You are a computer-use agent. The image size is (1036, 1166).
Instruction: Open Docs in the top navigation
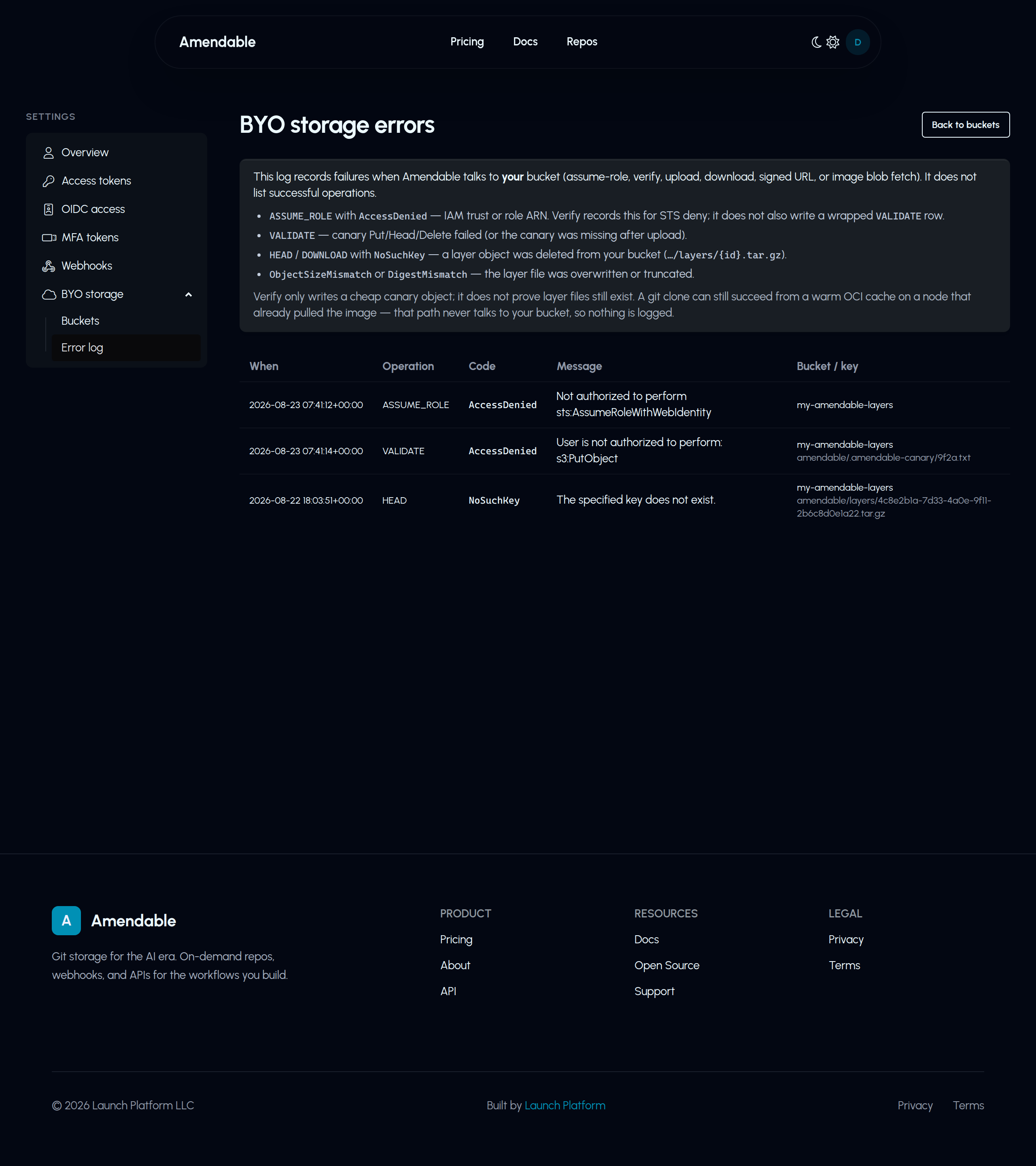tap(525, 42)
